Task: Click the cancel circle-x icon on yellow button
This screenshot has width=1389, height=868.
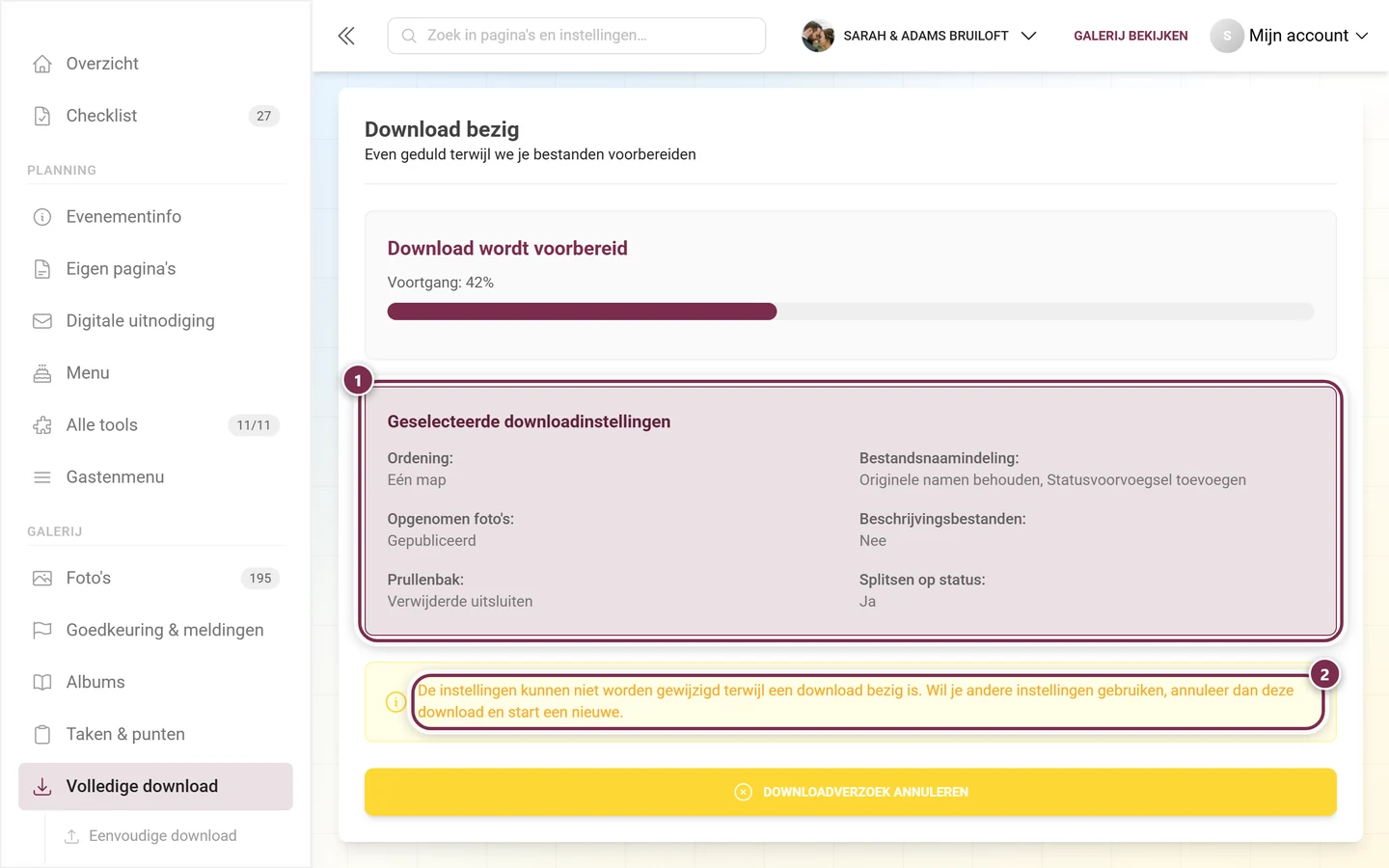Action: click(x=743, y=792)
